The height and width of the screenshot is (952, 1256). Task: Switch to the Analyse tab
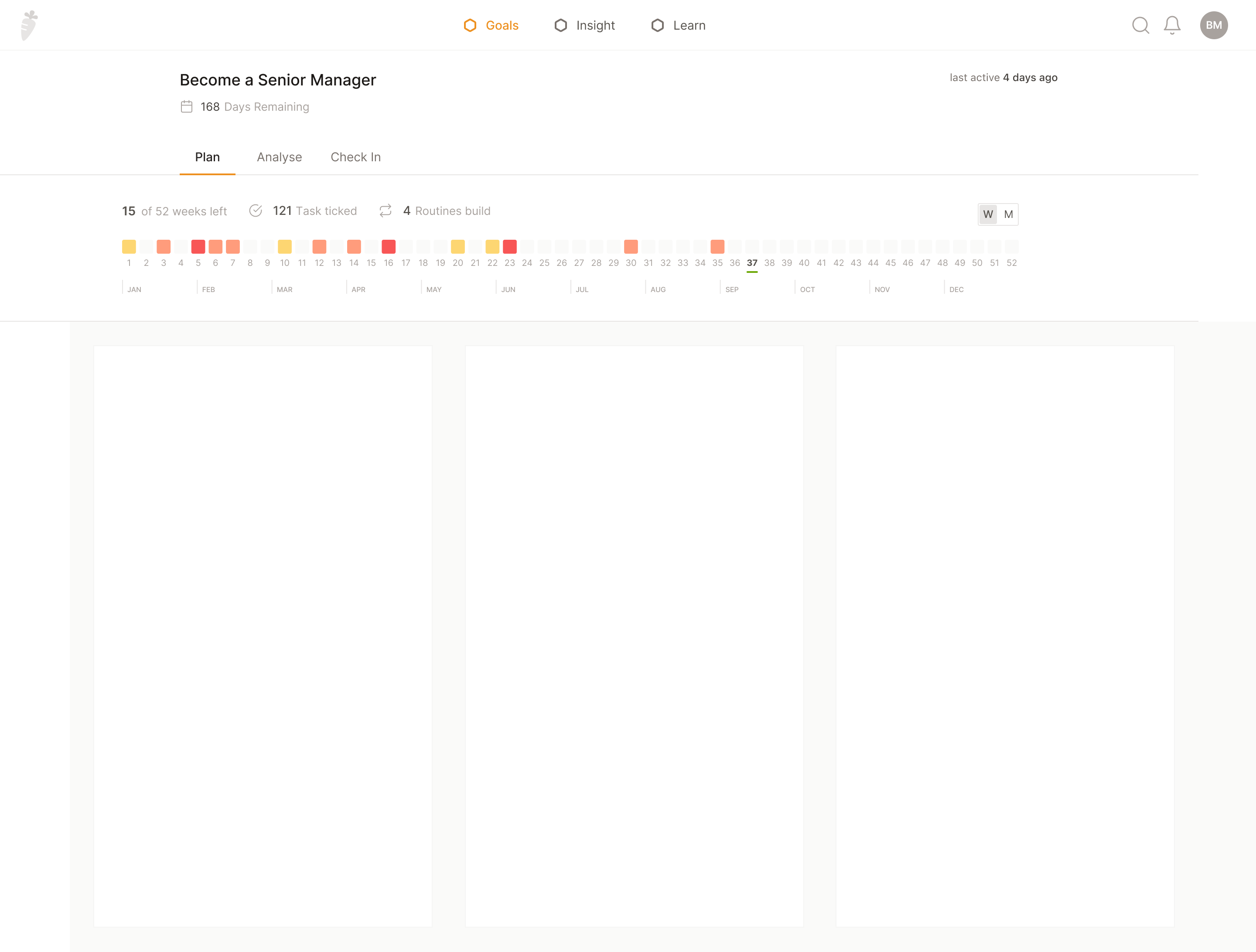(280, 157)
